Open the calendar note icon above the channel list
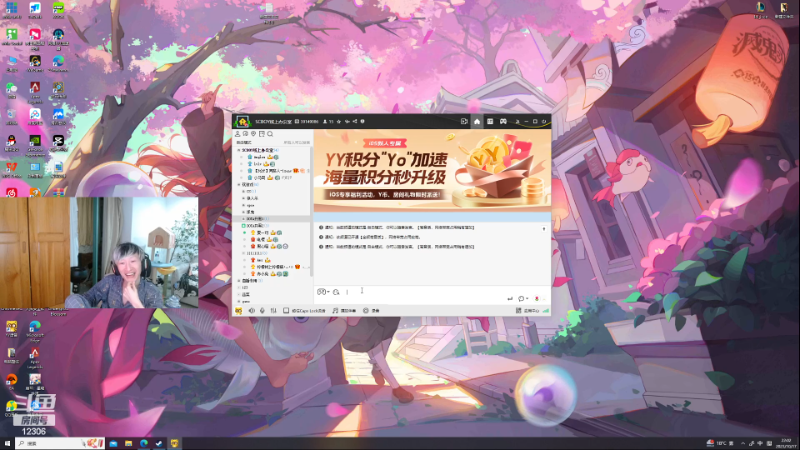Screen dimensions: 800x450 (262, 134)
